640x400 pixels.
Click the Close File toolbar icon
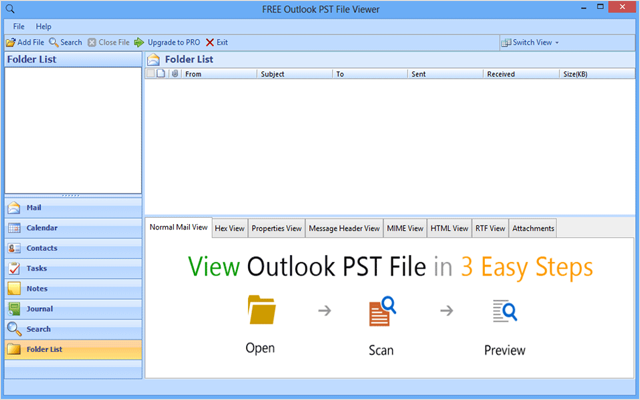point(92,42)
